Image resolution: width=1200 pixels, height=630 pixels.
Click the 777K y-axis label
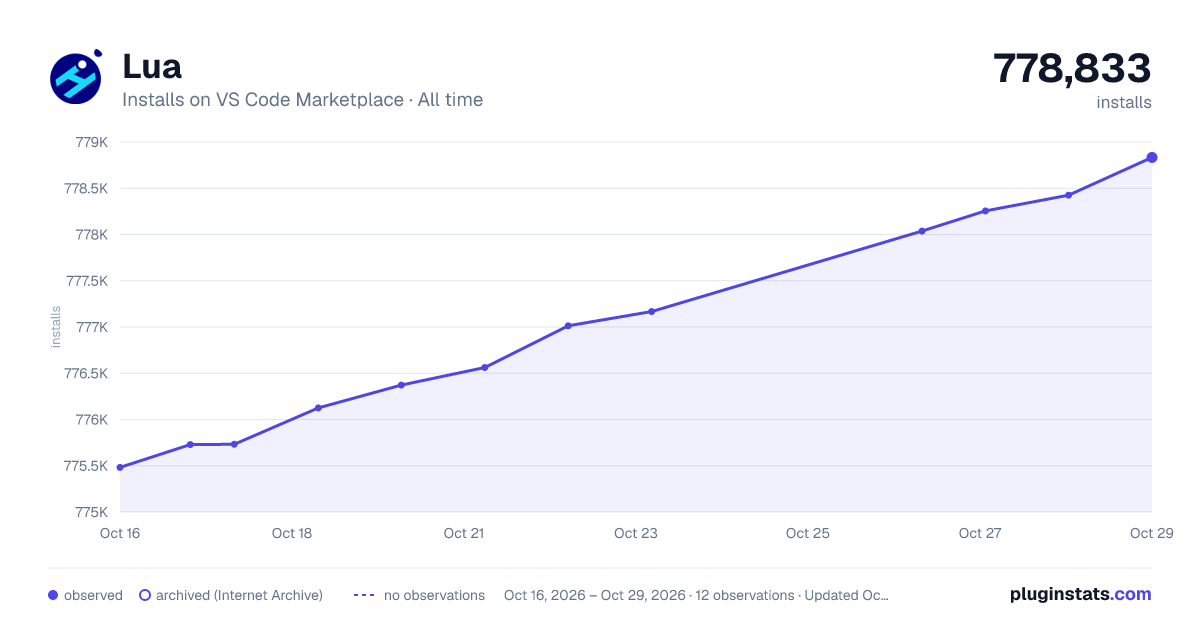(x=92, y=327)
